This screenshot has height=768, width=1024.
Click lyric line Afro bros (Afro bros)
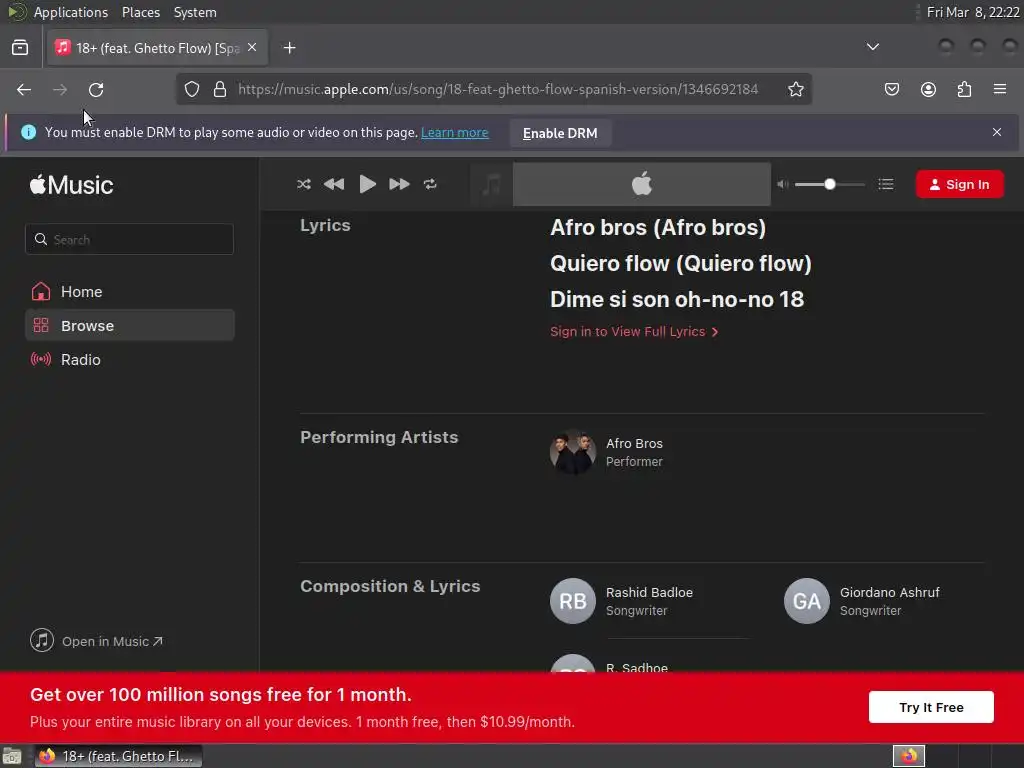tap(658, 227)
